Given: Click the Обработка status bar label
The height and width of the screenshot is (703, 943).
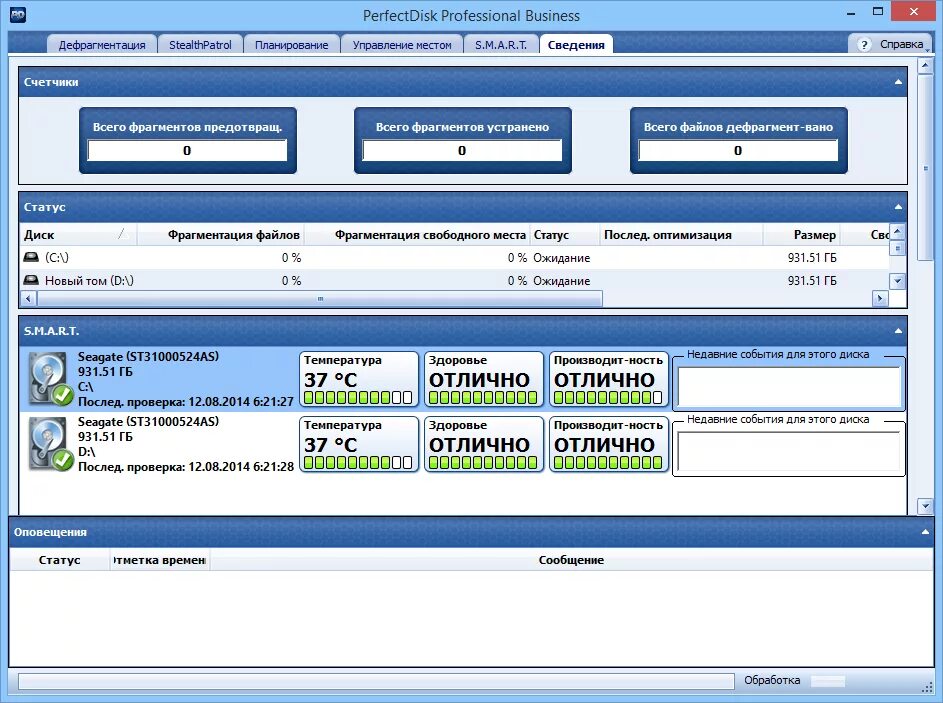Looking at the screenshot, I should click(772, 680).
